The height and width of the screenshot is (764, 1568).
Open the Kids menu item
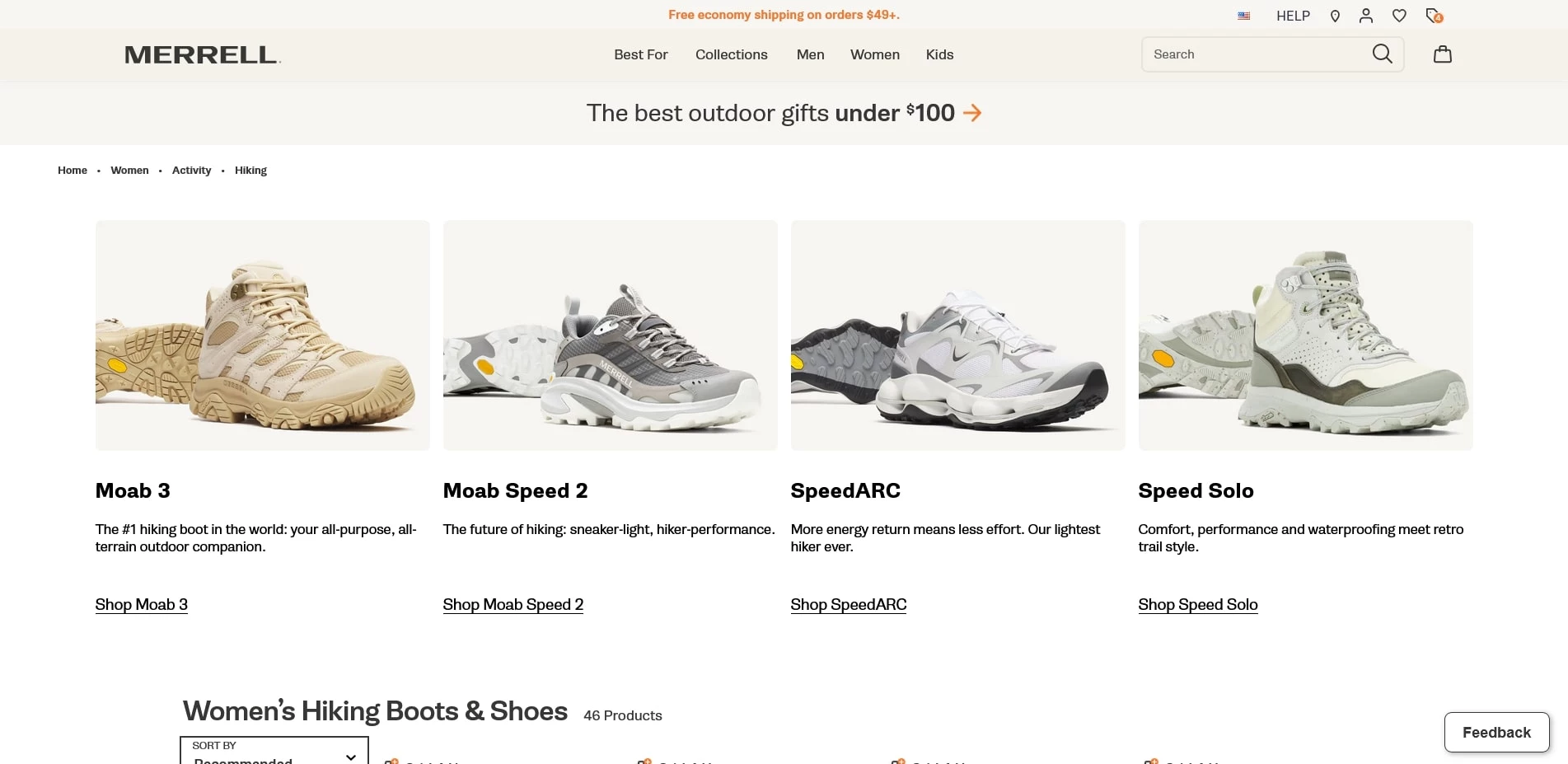(939, 54)
